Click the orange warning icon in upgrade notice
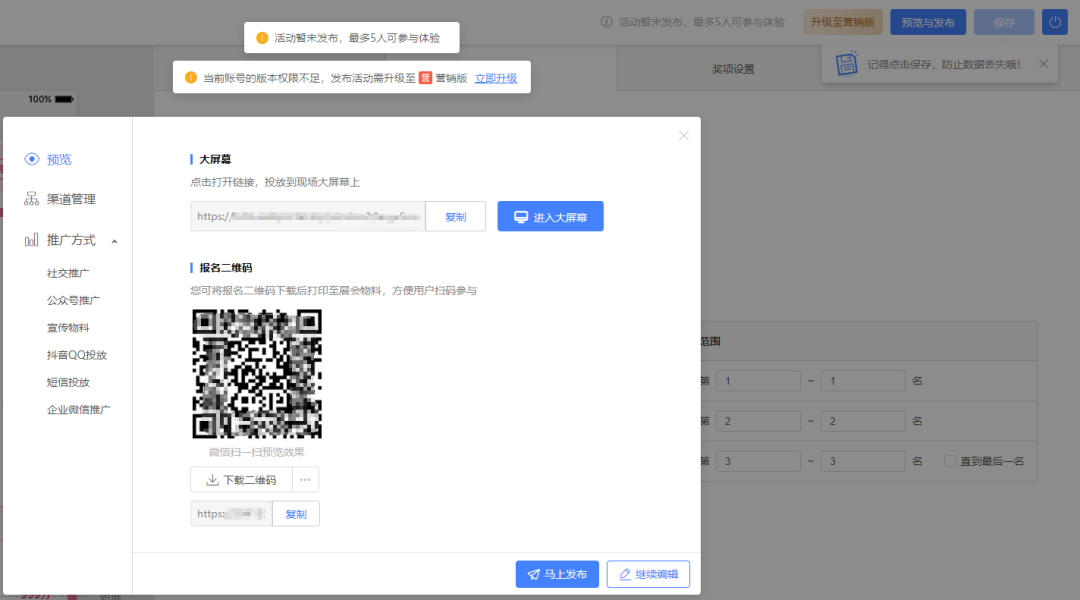Screen dimensions: 1080x600 (191, 77)
